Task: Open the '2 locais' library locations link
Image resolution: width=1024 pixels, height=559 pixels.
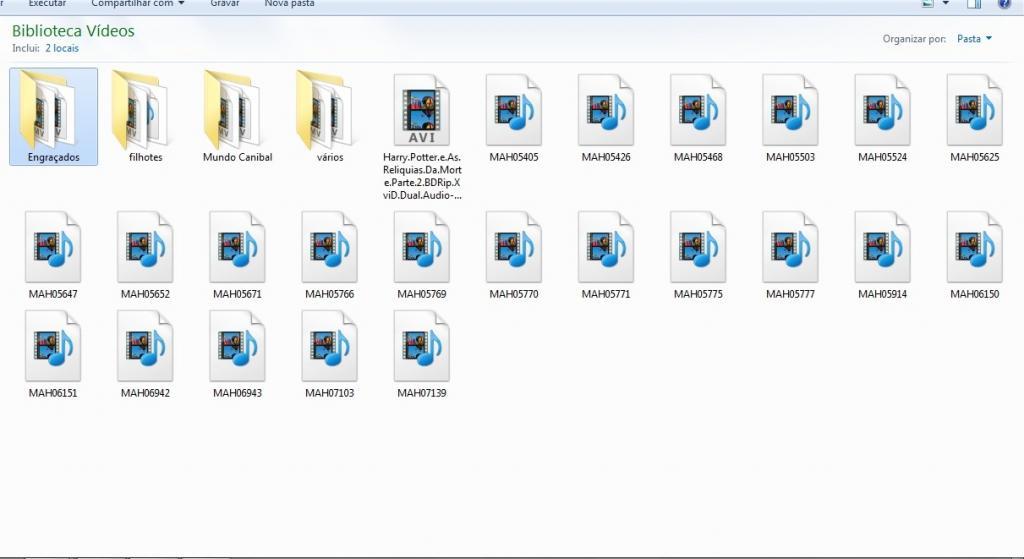Action: point(62,48)
